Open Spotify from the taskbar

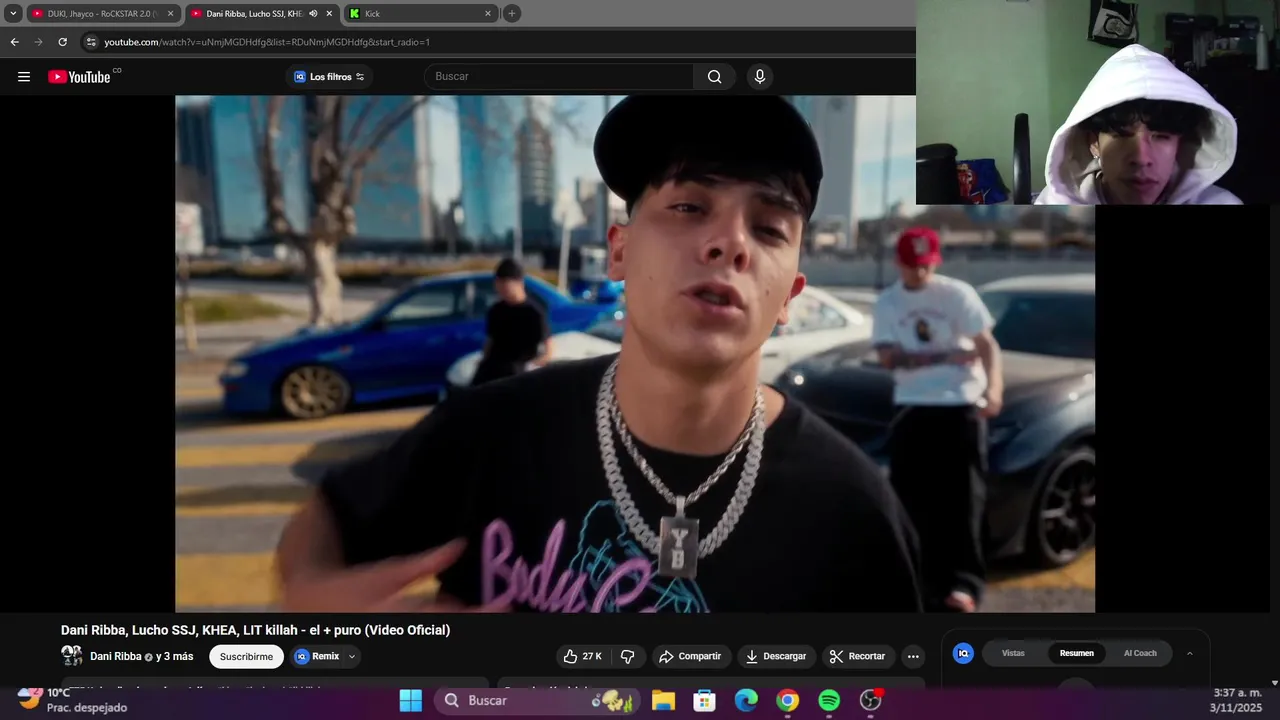click(x=829, y=700)
